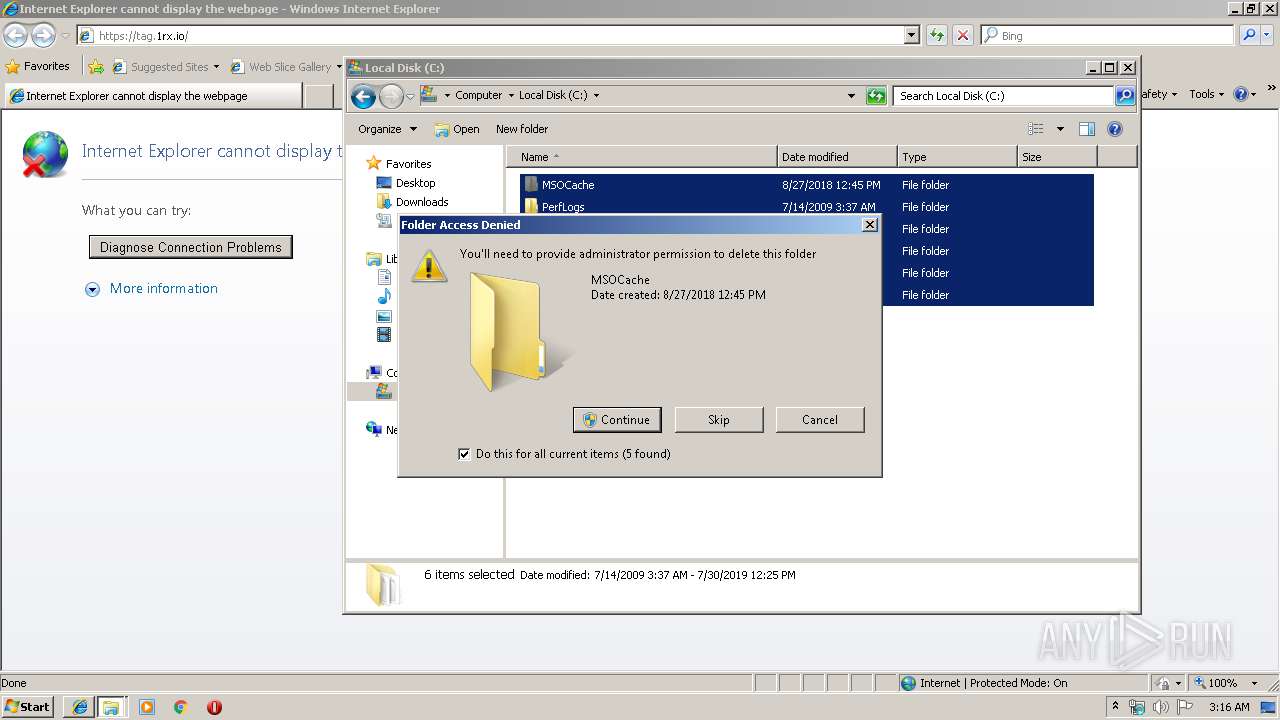
Task: Click Internet Explorer taskbar icon
Action: [80, 707]
